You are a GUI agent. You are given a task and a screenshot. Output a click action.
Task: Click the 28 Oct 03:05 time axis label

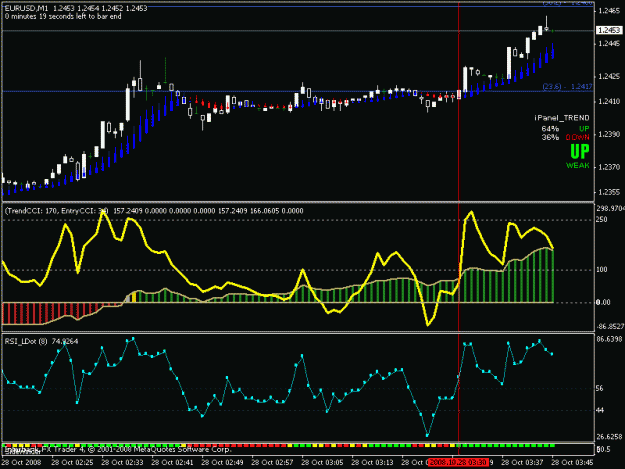click(x=322, y=463)
